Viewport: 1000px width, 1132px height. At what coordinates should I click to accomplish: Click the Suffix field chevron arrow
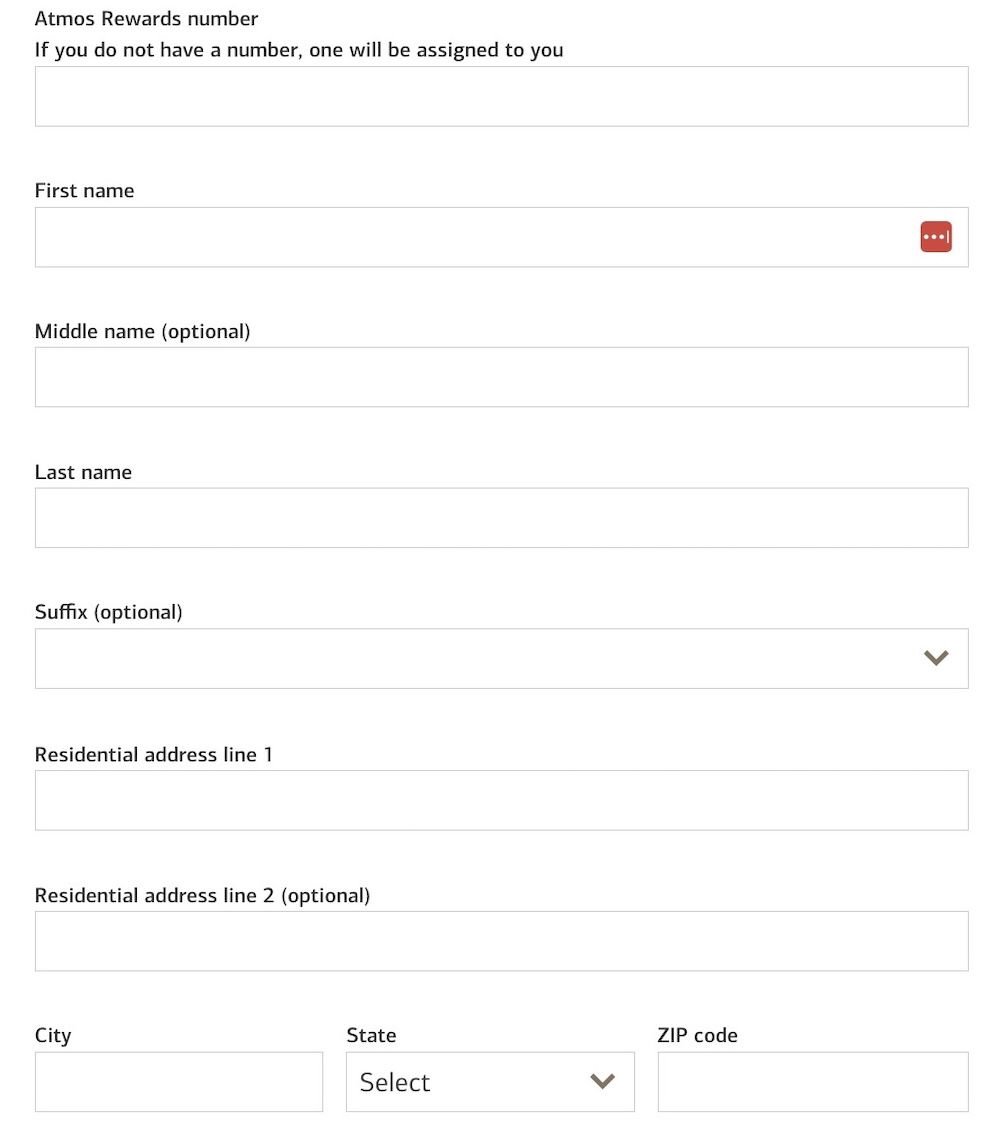click(x=936, y=658)
